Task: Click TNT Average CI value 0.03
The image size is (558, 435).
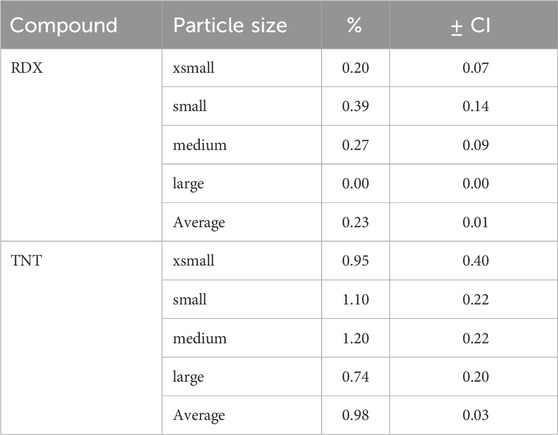Action: click(476, 415)
